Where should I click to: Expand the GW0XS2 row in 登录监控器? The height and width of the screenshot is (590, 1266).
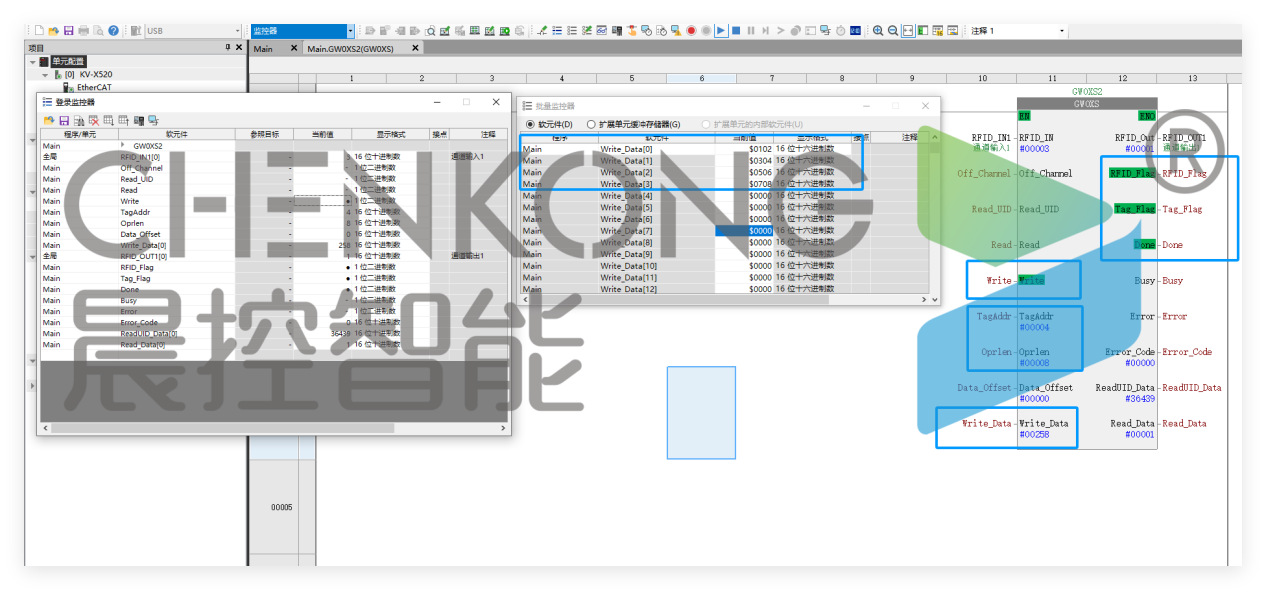tap(124, 145)
